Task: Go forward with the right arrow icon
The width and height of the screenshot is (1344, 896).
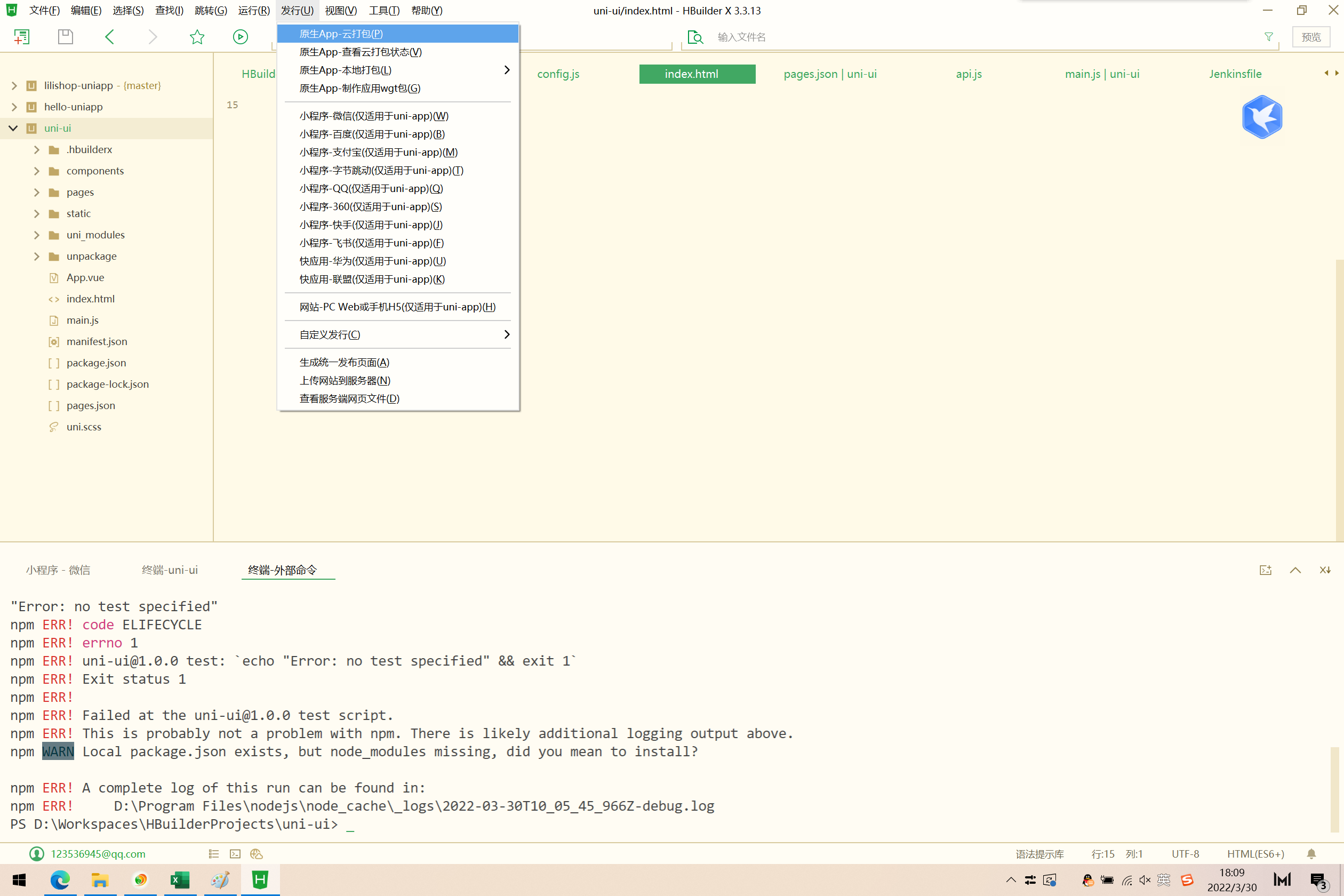Action: coord(153,37)
